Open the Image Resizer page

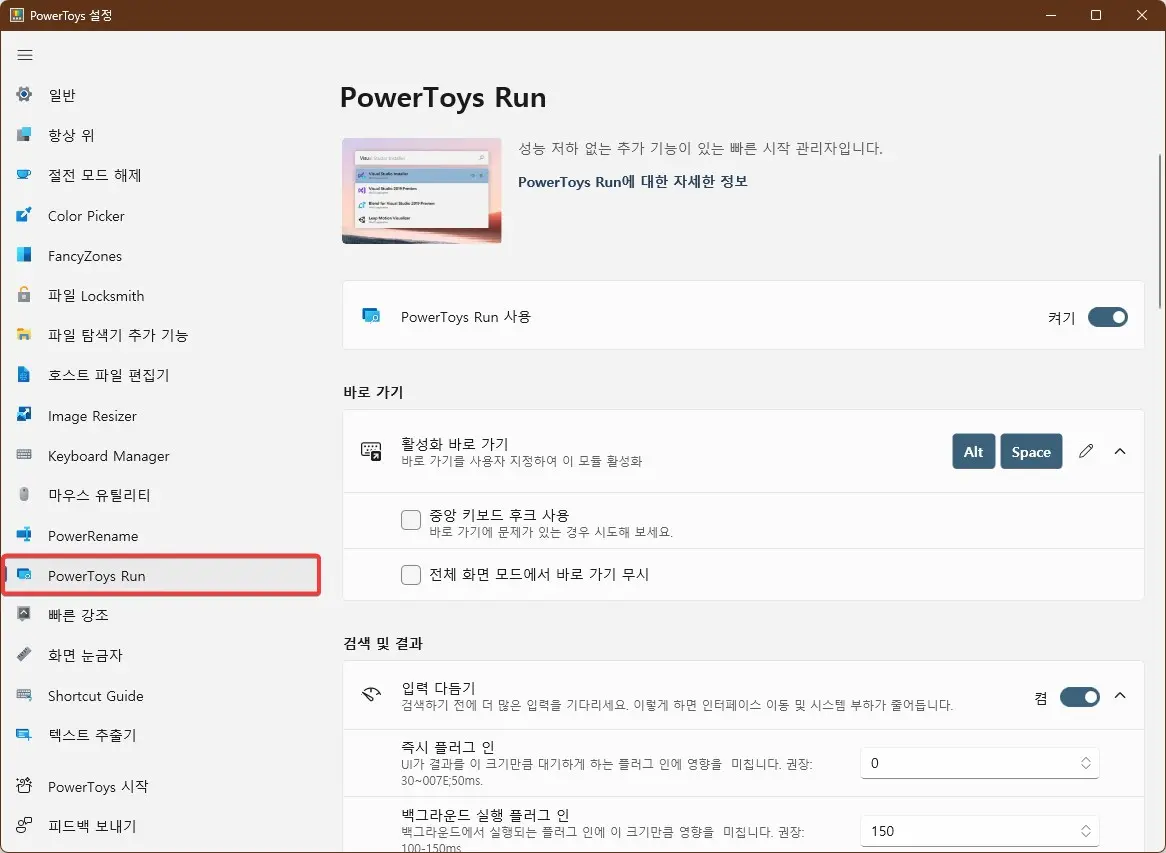pos(161,415)
